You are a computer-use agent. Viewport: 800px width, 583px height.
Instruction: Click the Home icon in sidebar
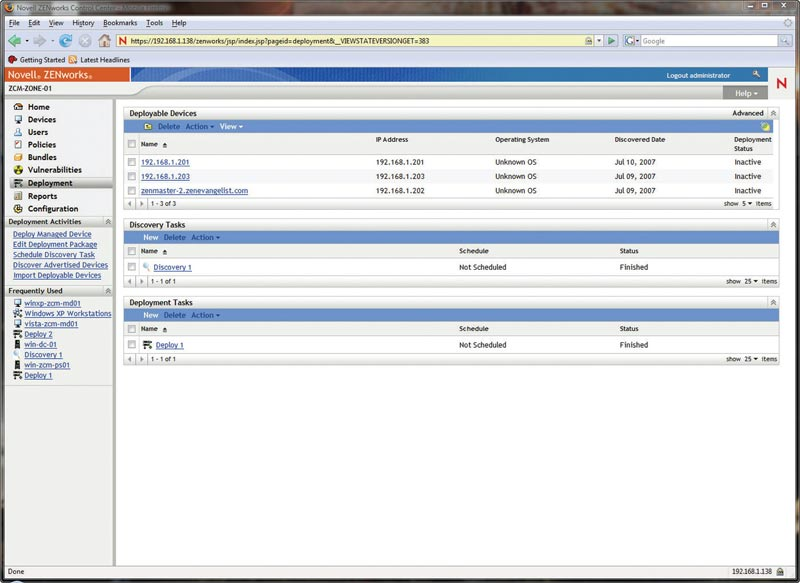pos(18,107)
